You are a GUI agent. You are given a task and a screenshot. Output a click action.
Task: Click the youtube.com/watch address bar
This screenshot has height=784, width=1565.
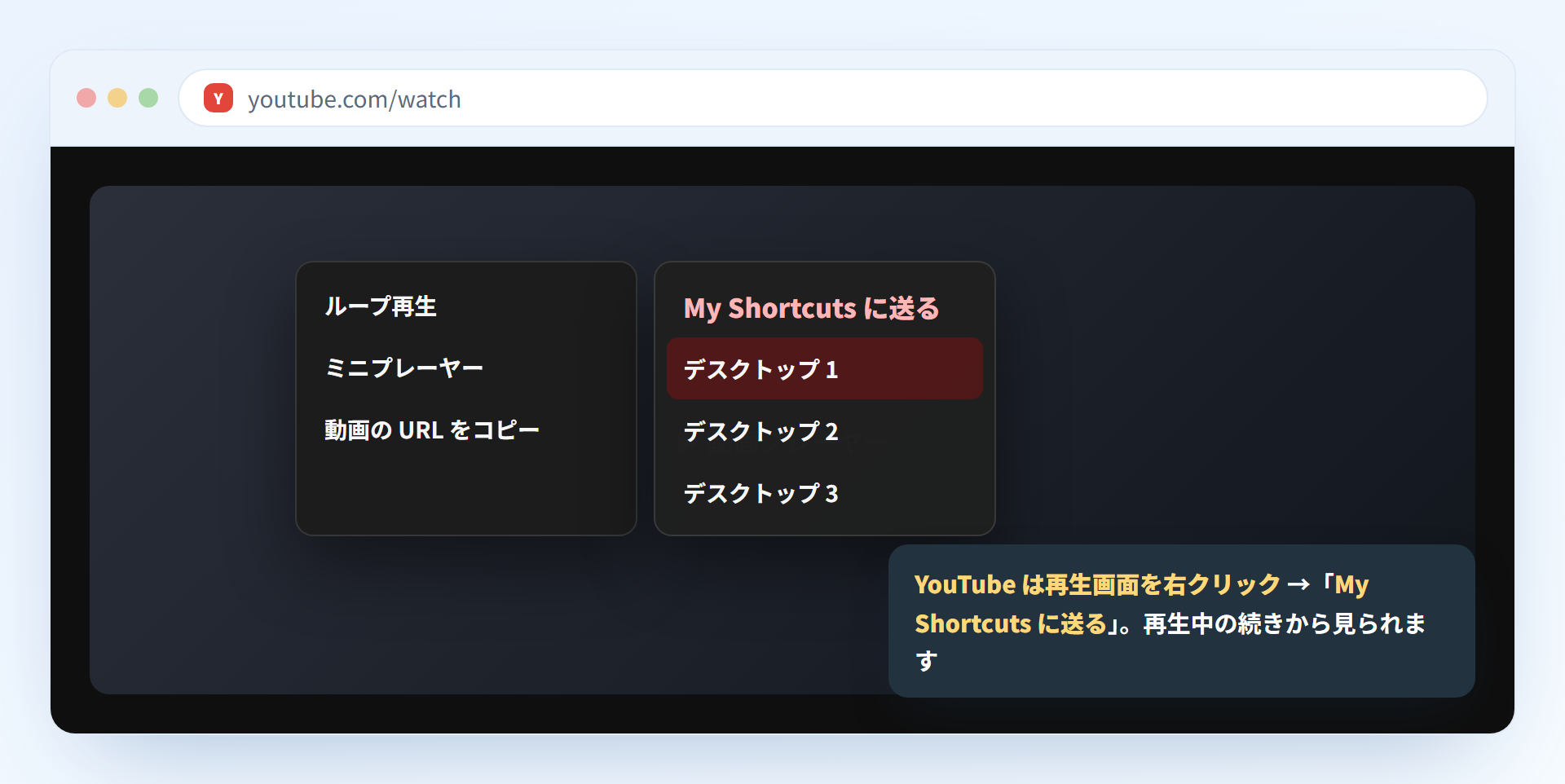833,98
